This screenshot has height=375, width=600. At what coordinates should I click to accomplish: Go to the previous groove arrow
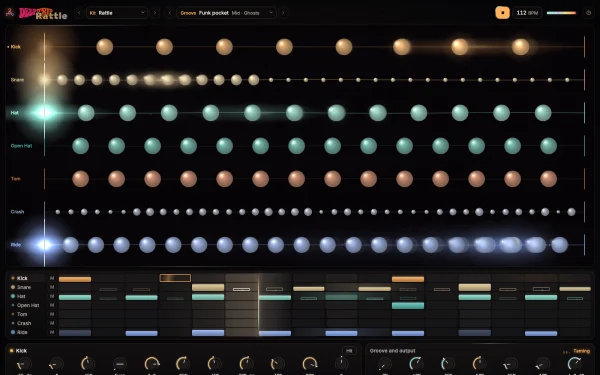(x=170, y=13)
